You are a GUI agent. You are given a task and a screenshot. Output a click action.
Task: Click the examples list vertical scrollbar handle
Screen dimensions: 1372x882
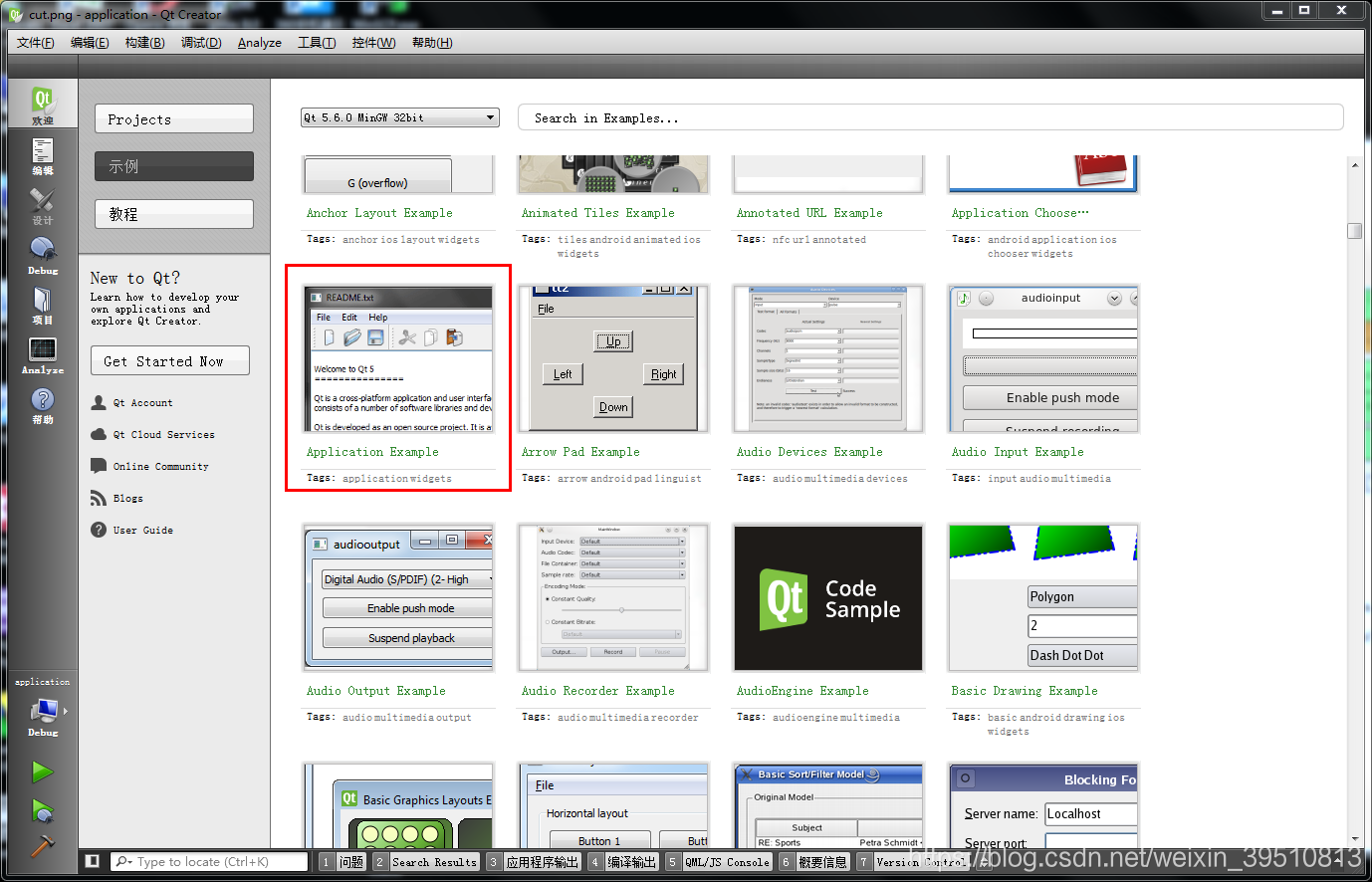(x=1354, y=231)
